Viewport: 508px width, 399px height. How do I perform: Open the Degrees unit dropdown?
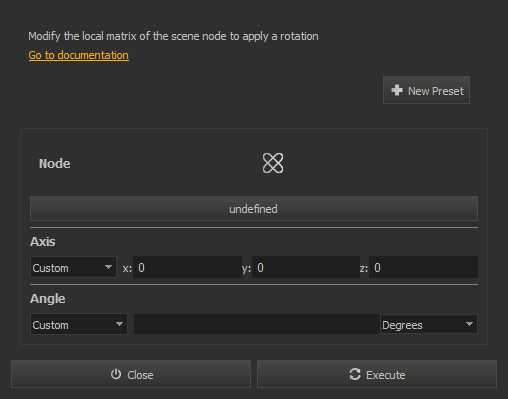pyautogui.click(x=429, y=324)
